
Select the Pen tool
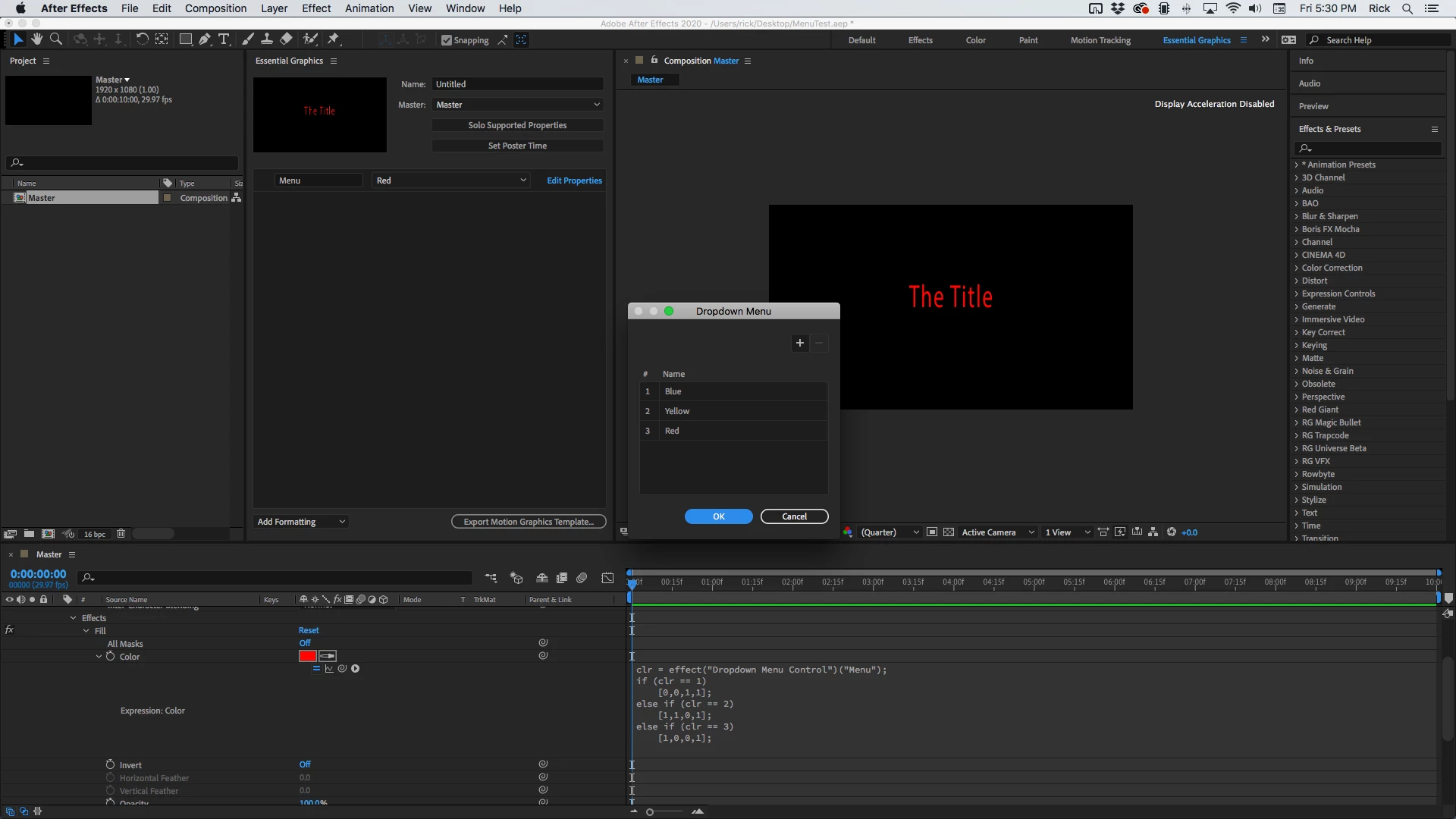205,39
